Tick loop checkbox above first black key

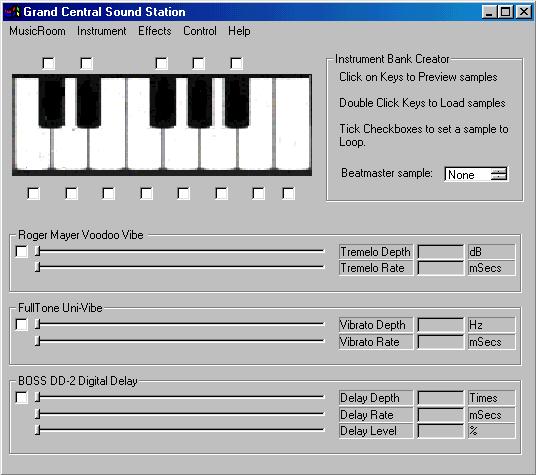click(x=49, y=64)
